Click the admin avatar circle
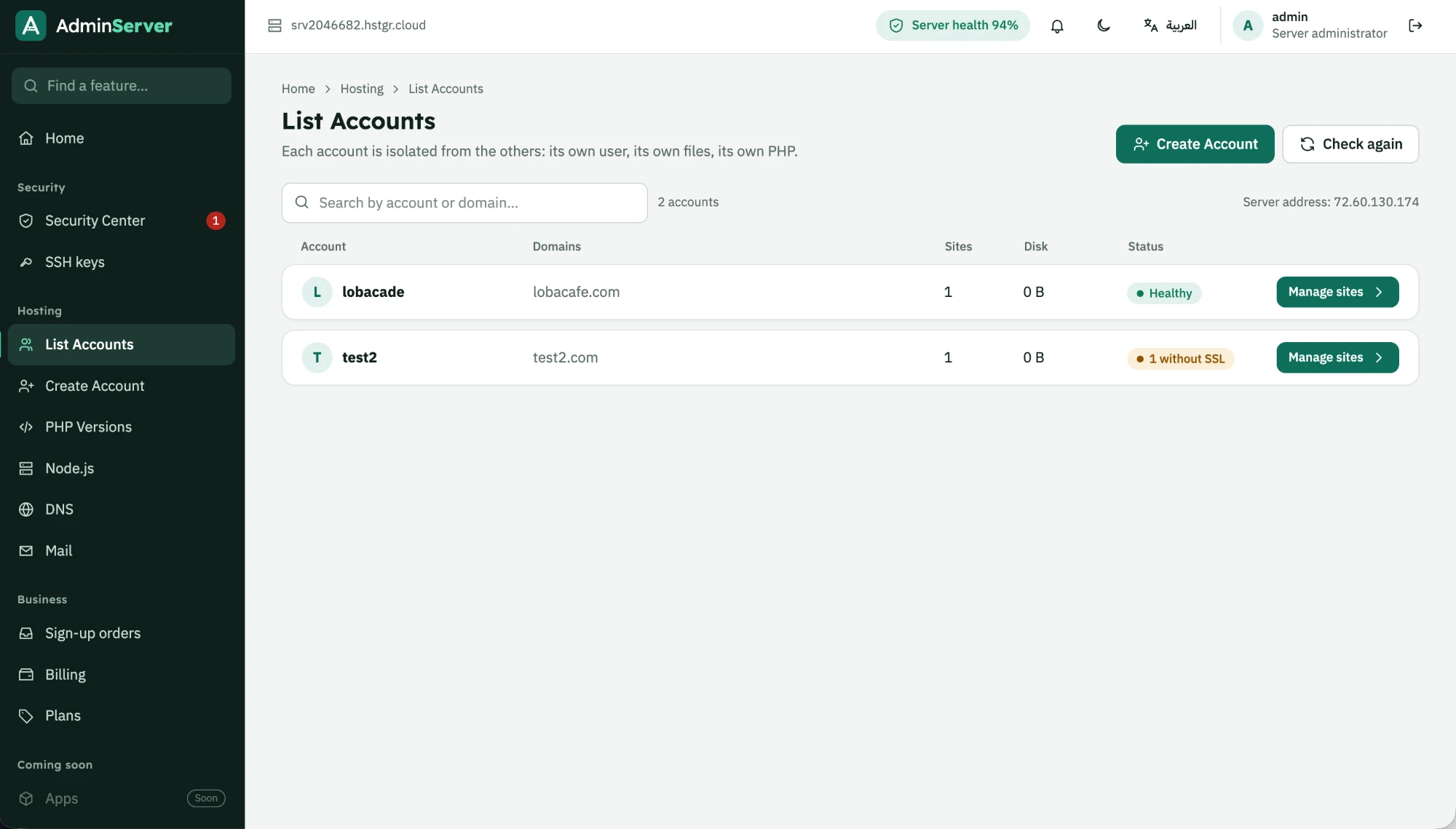This screenshot has width=1456, height=829. (x=1248, y=25)
